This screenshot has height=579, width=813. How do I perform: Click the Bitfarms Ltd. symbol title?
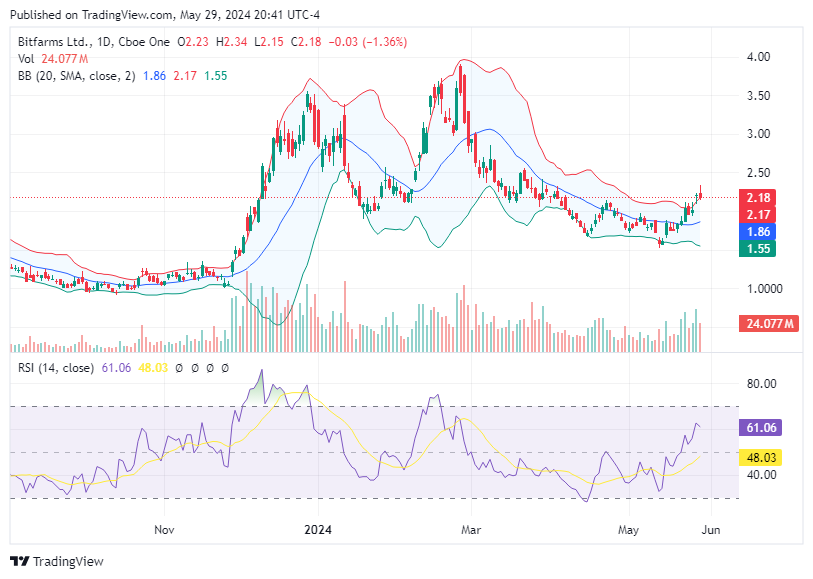click(55, 42)
